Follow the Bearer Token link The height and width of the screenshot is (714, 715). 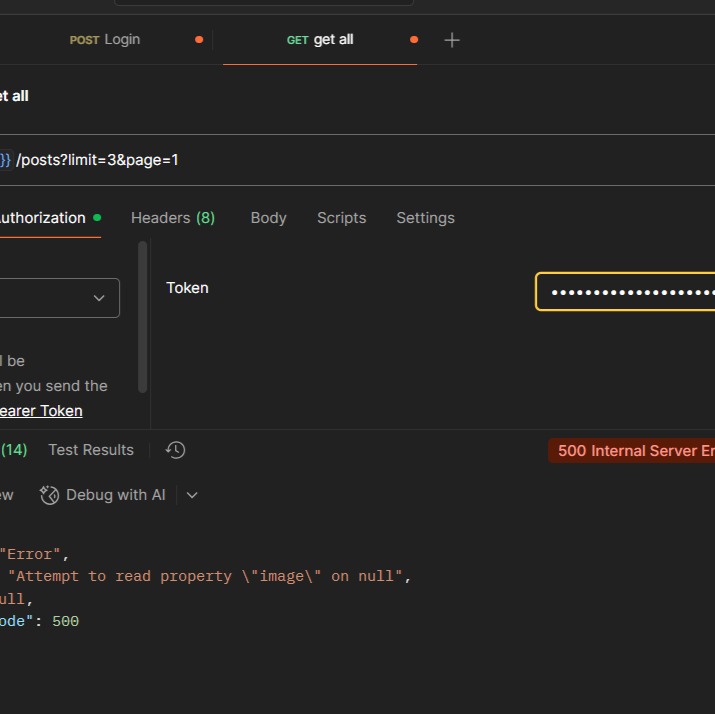[x=40, y=411]
